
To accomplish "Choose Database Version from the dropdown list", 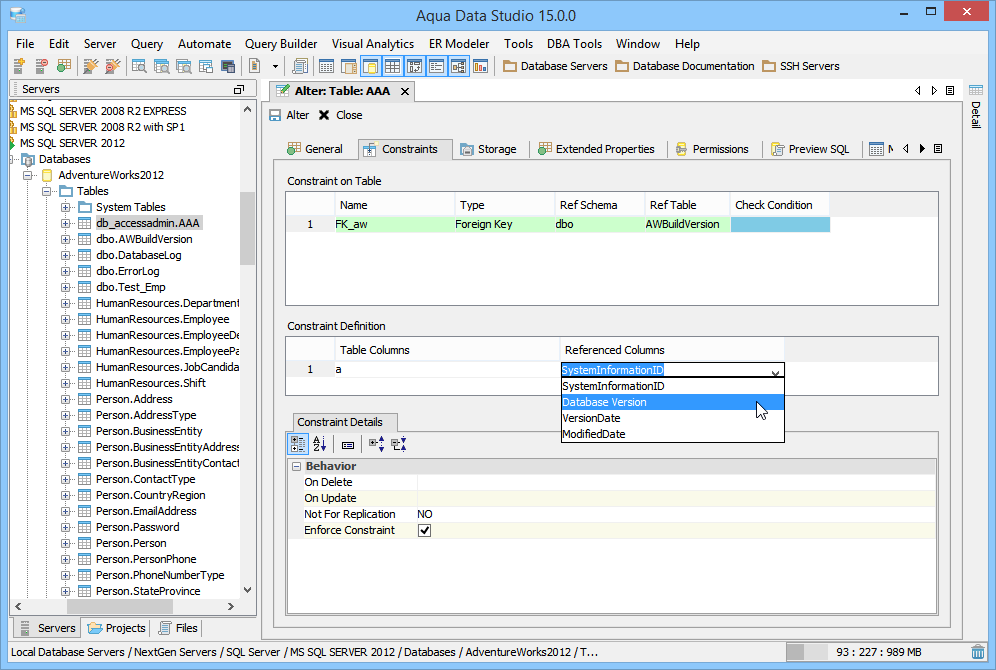I will (604, 402).
